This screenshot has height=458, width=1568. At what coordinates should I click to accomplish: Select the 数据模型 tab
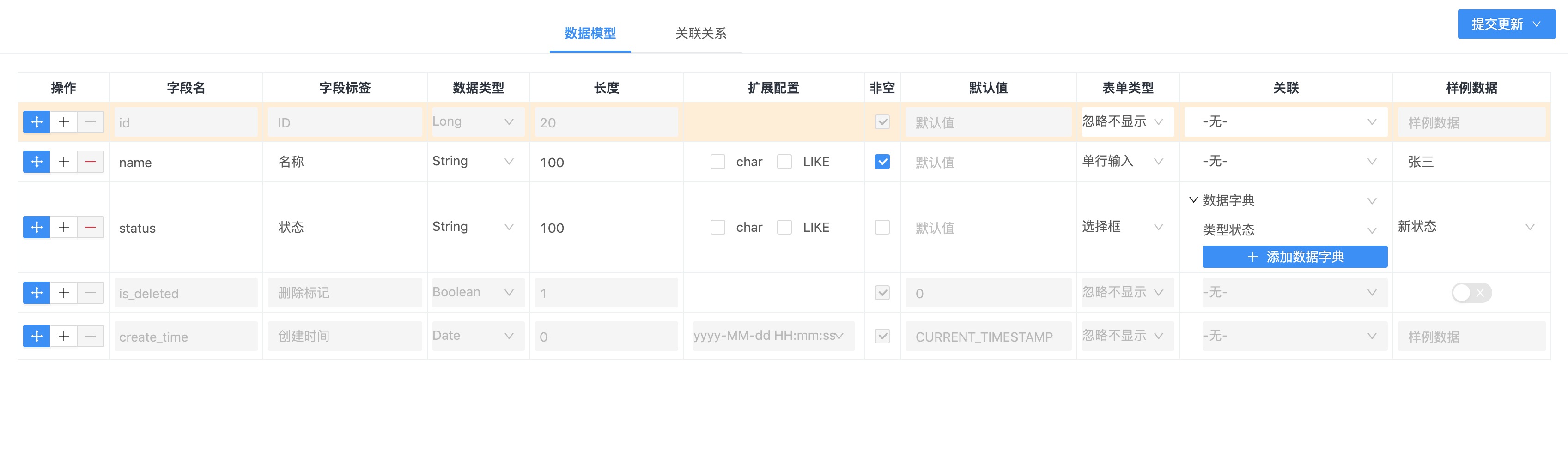click(x=590, y=33)
